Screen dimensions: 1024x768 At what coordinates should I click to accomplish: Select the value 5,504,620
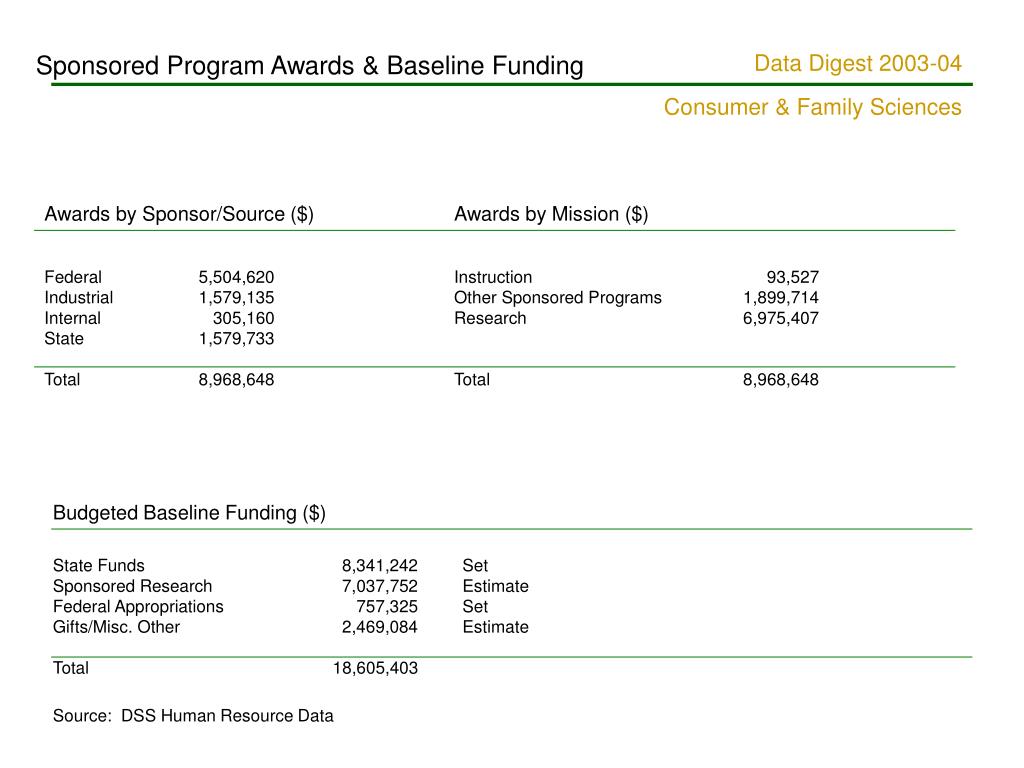pyautogui.click(x=236, y=278)
